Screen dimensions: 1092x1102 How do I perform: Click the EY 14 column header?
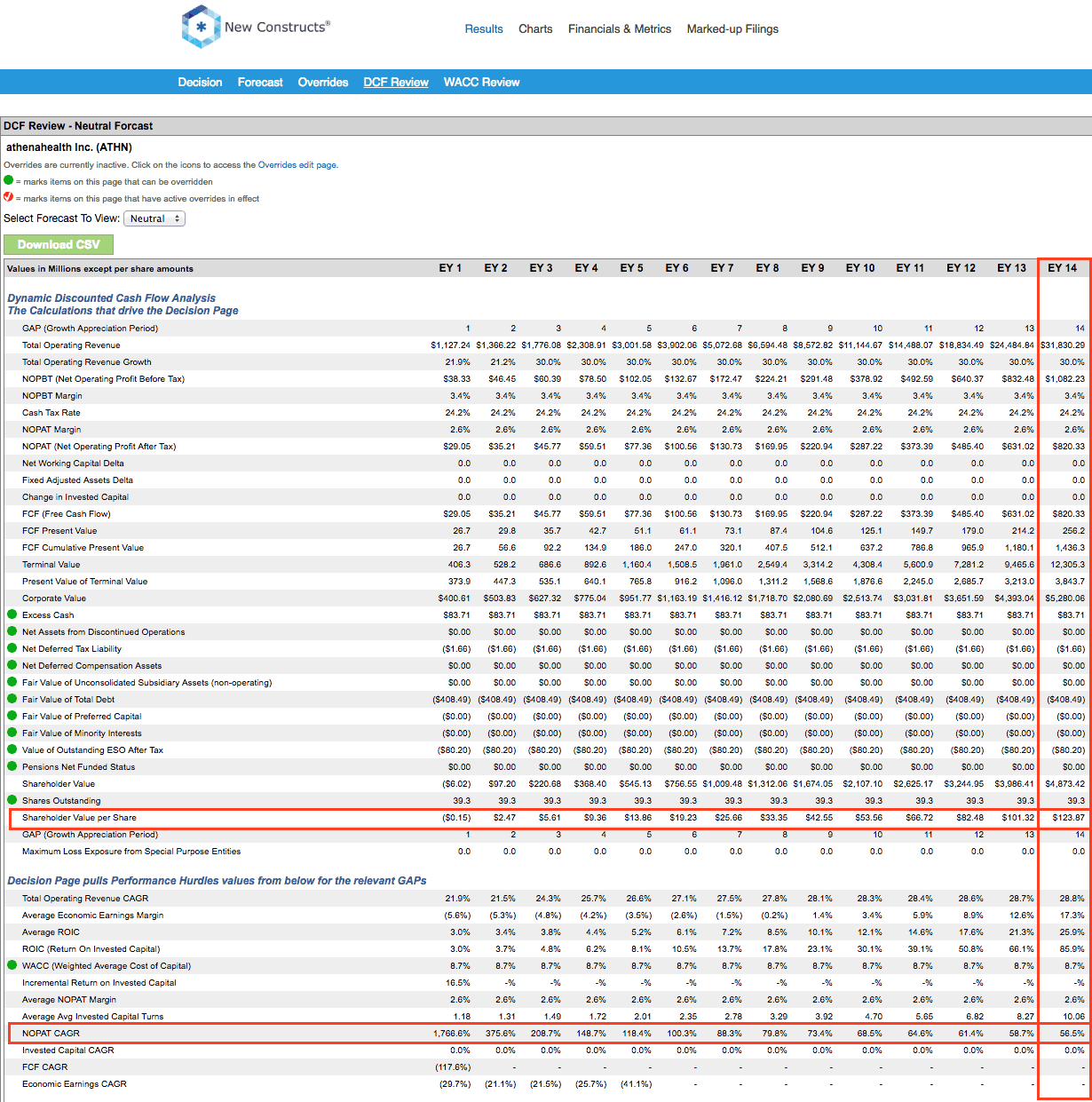click(x=1062, y=268)
